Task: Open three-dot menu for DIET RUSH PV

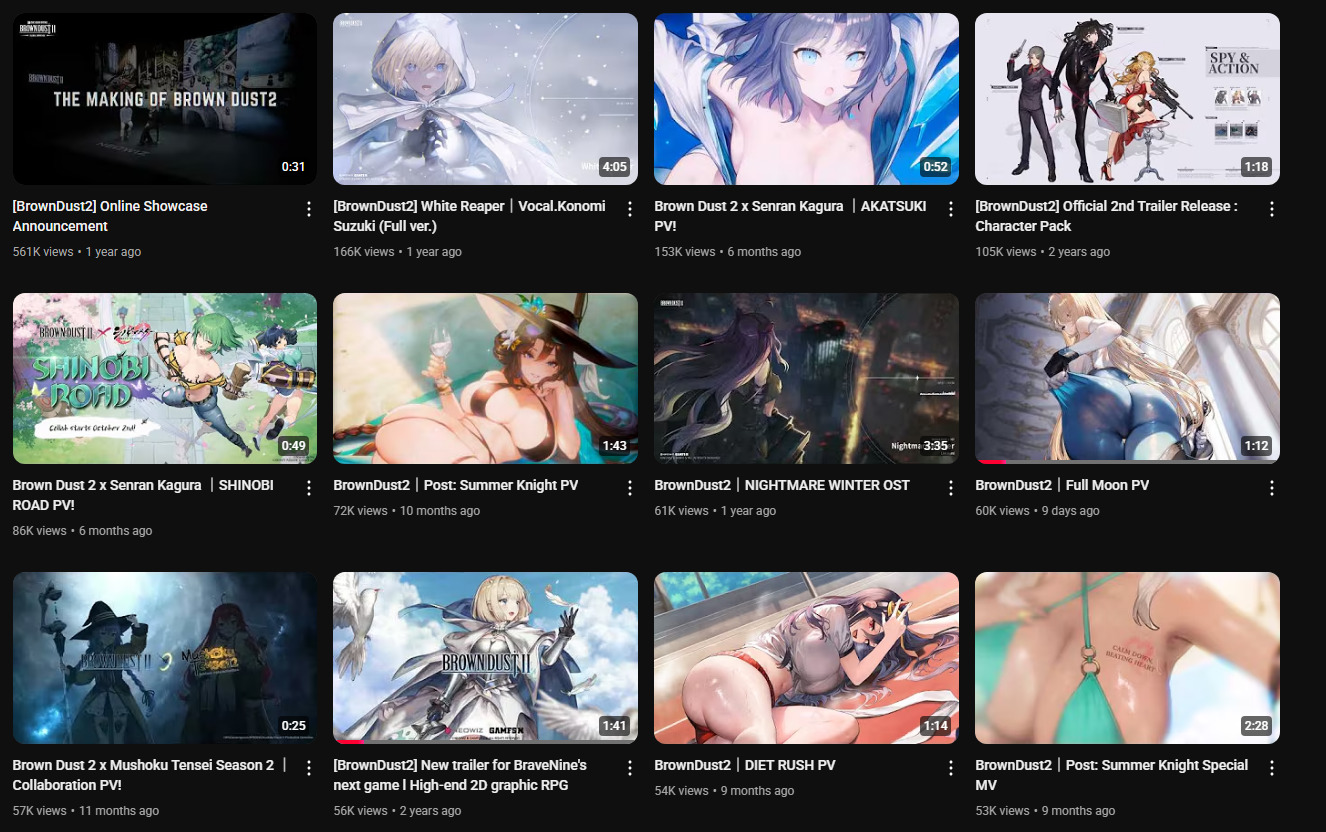Action: (x=950, y=768)
